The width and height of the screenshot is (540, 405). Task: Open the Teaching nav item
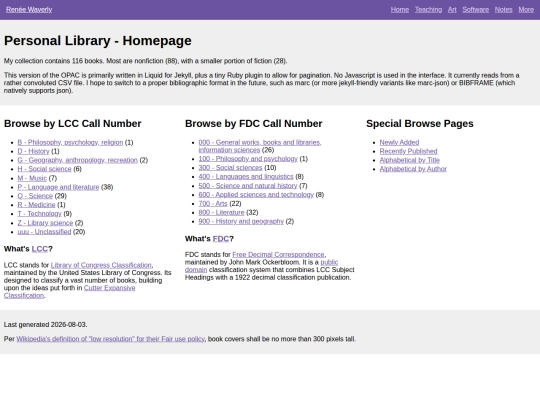[x=428, y=10]
